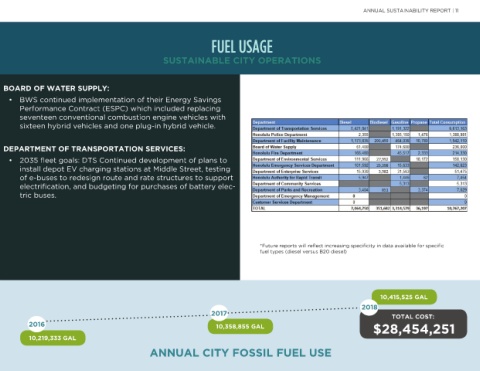Click the 2017 timeline circle marker

(219, 313)
